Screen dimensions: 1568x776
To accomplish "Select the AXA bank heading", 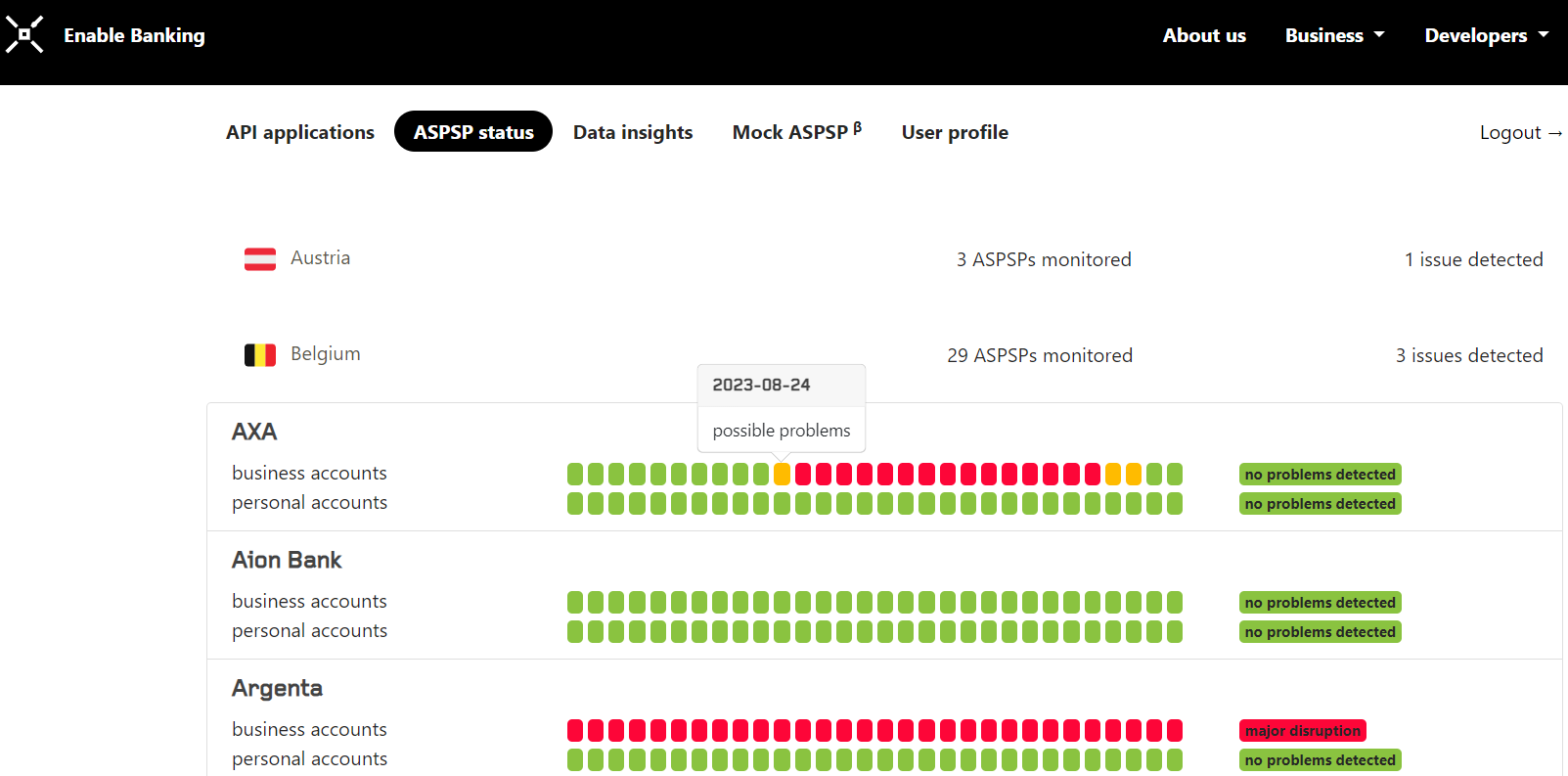I will point(254,432).
